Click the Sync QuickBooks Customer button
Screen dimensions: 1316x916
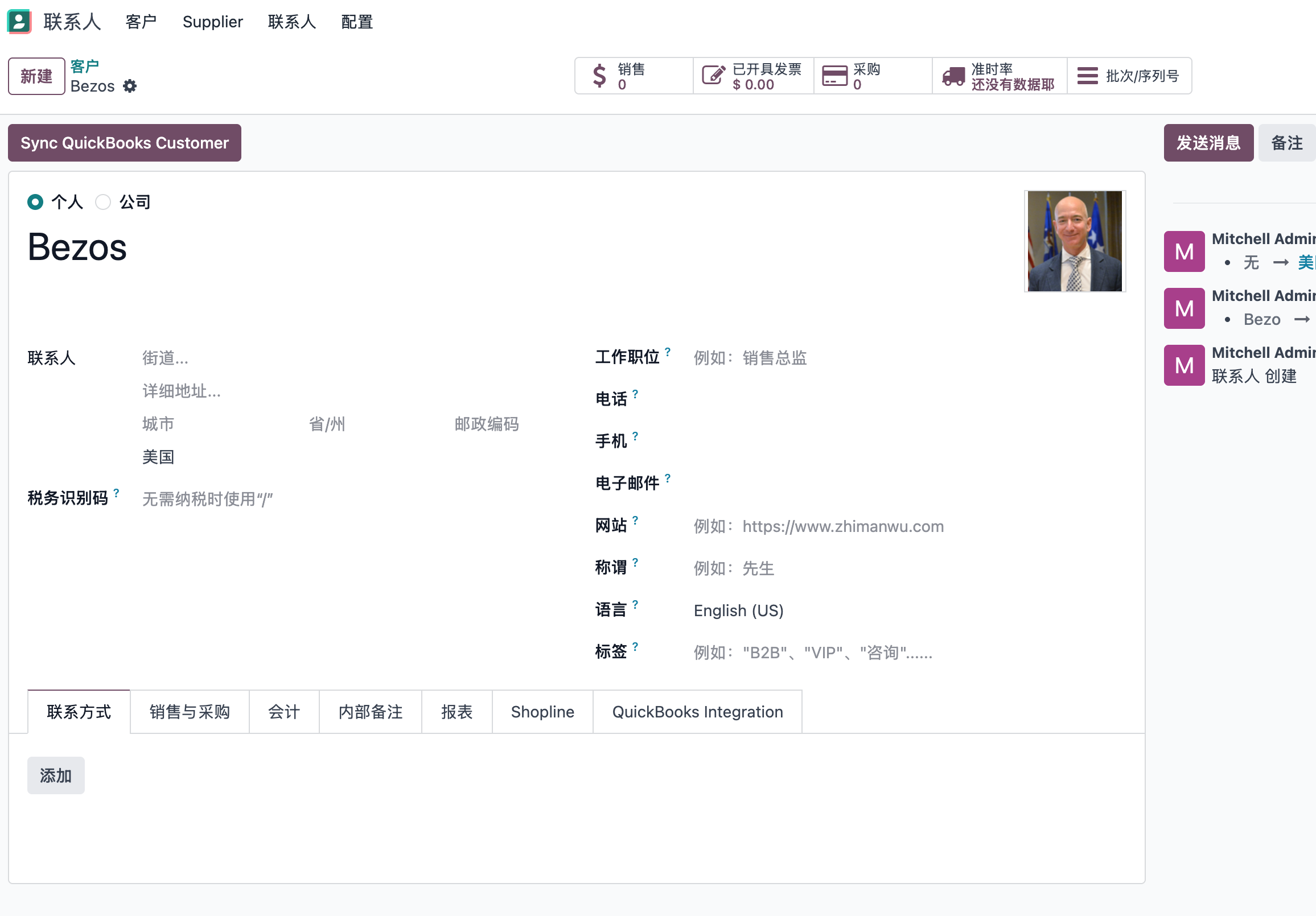[125, 143]
